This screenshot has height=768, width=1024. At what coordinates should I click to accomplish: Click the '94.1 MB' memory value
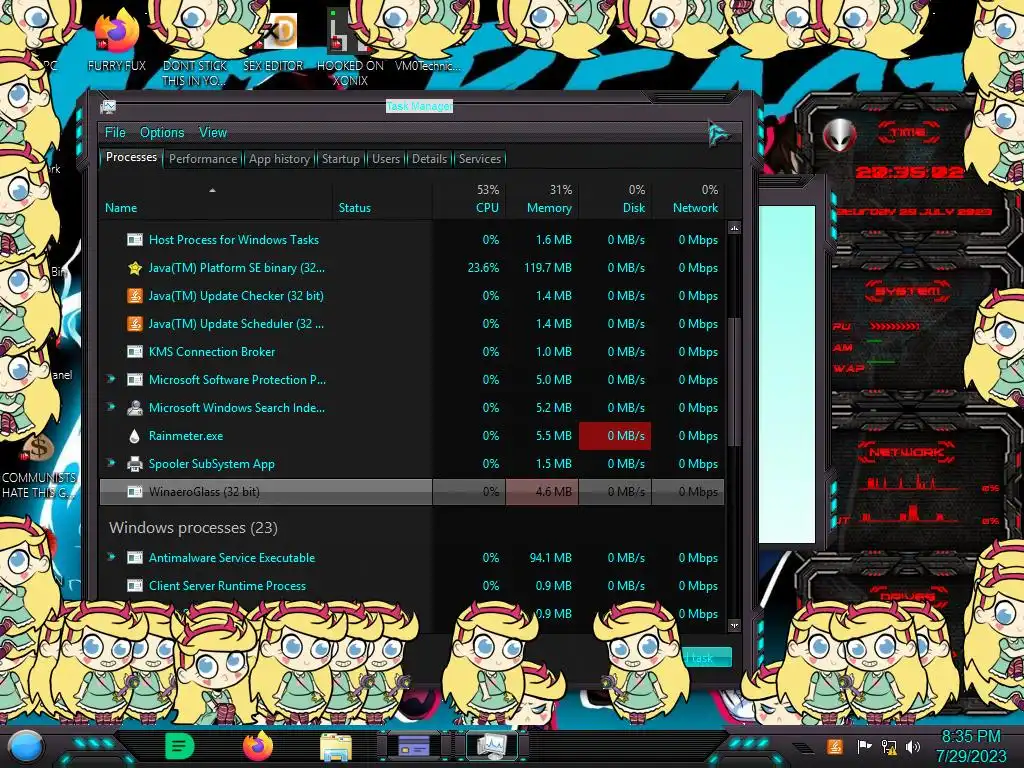tap(550, 558)
